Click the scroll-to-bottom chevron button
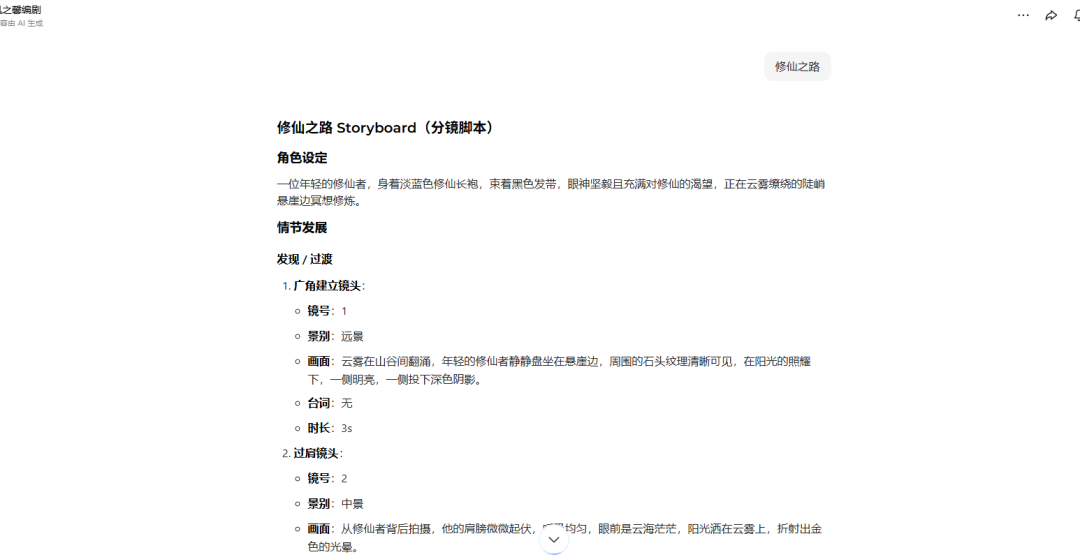The image size is (1080, 557). 554,540
